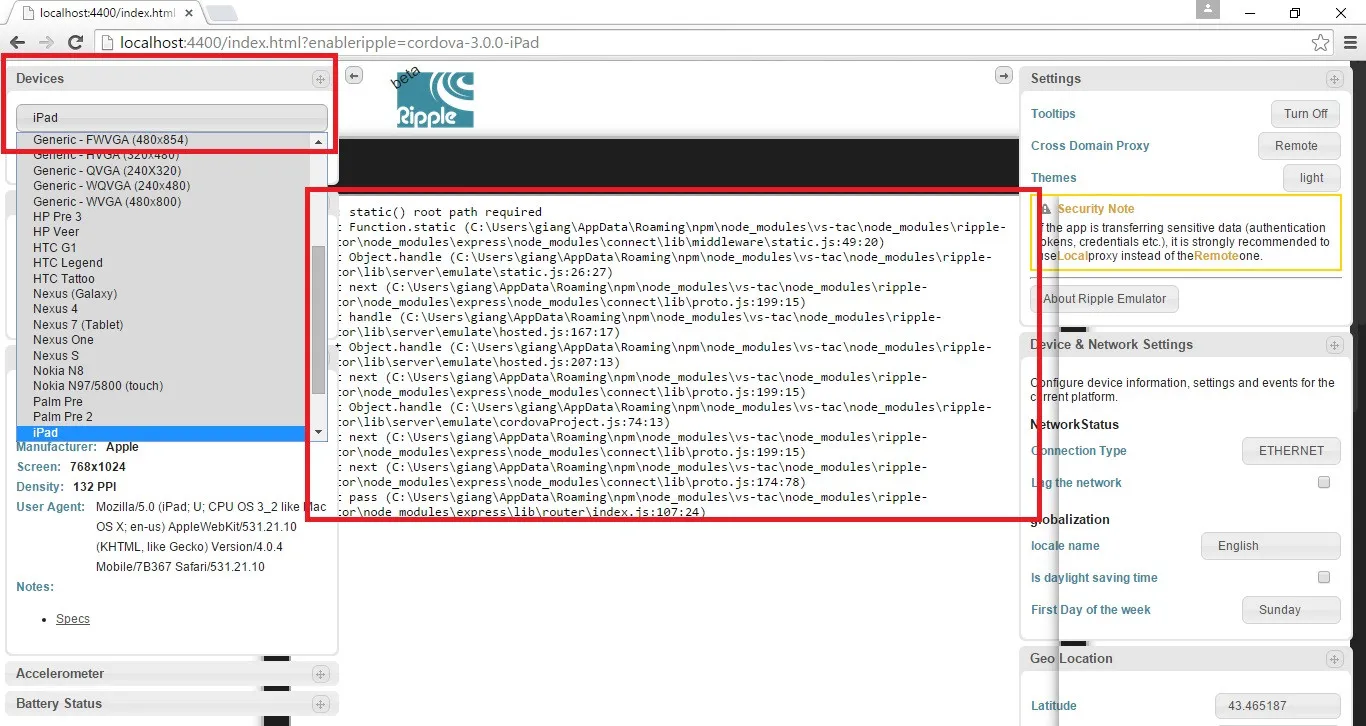Viewport: 1366px width, 726px height.
Task: Open the About Ripple Emulator button
Action: click(1105, 299)
